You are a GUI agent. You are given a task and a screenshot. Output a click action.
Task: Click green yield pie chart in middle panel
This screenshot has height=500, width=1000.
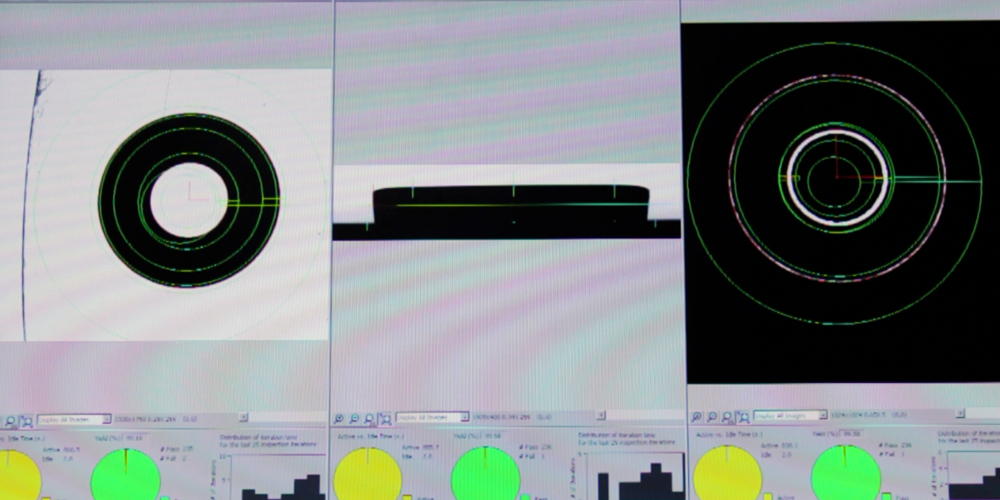pos(485,475)
